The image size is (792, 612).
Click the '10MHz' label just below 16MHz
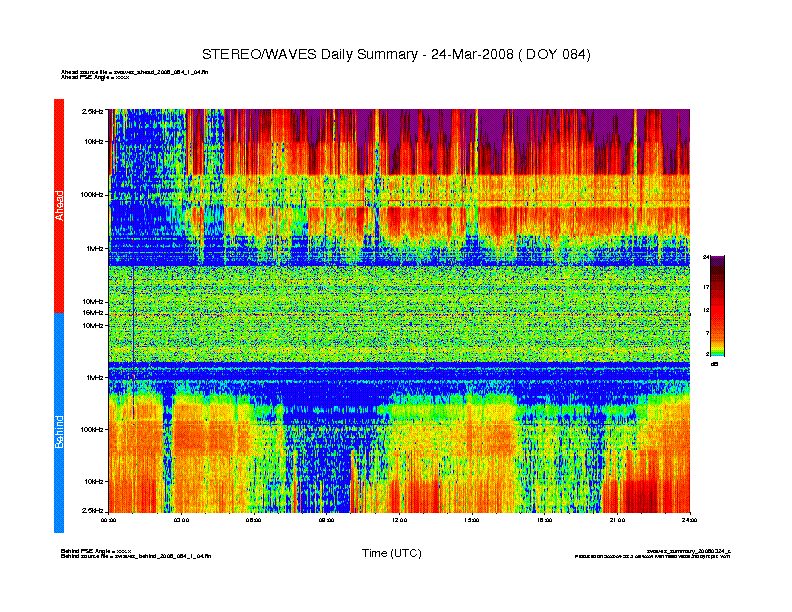click(93, 326)
